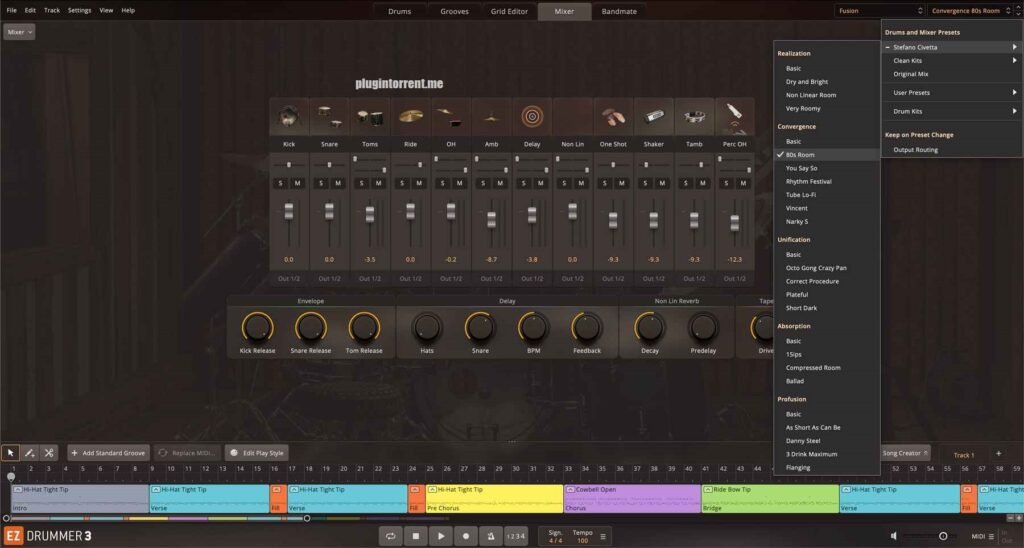Switch to the Bandmate tab

click(619, 11)
